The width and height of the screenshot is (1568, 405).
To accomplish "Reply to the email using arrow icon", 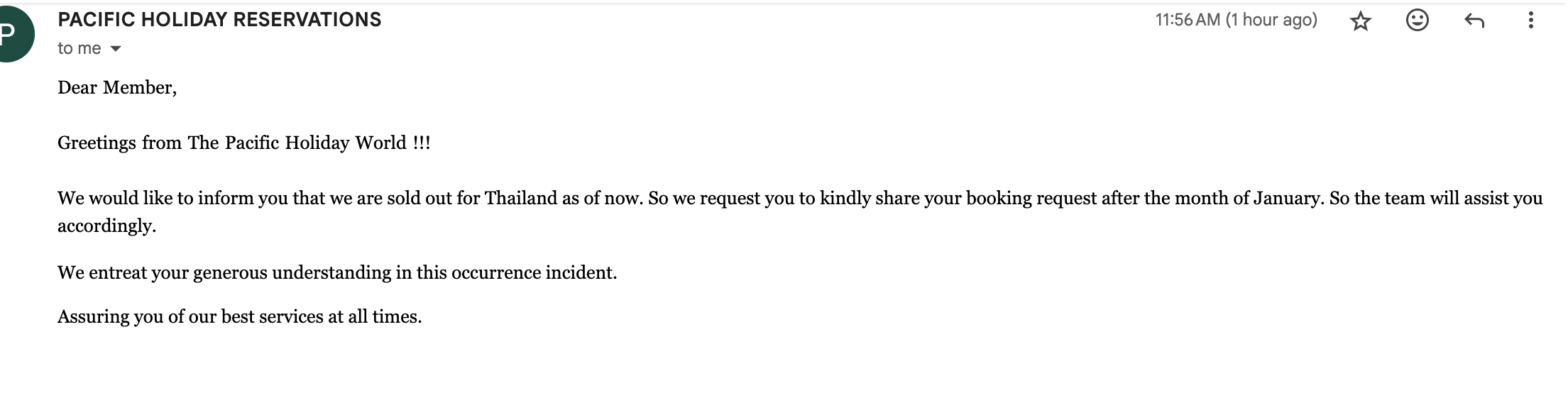I will 1474,21.
